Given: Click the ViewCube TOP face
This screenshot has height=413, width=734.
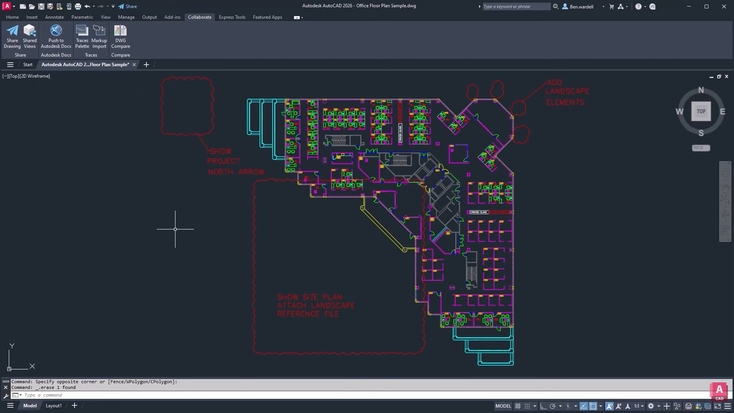Looking at the screenshot, I should click(x=701, y=112).
